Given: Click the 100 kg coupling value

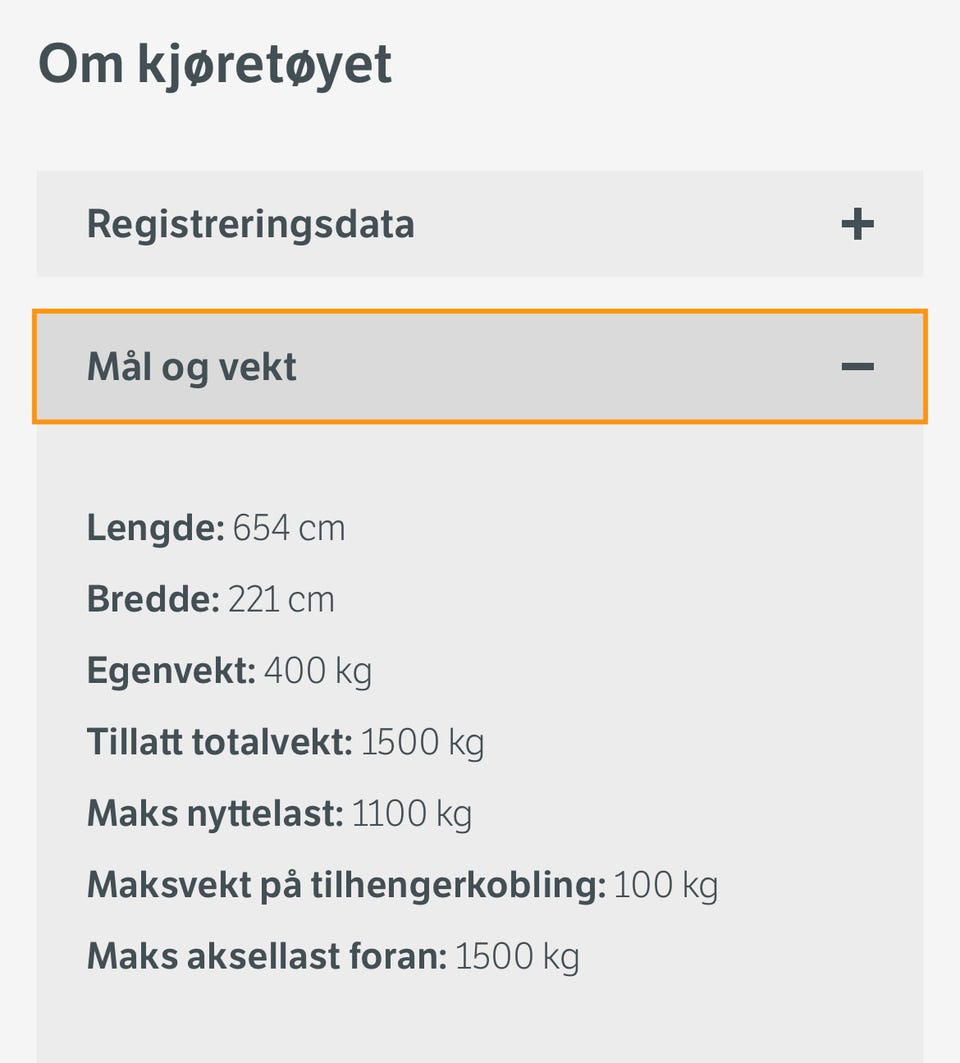Looking at the screenshot, I should coord(665,885).
